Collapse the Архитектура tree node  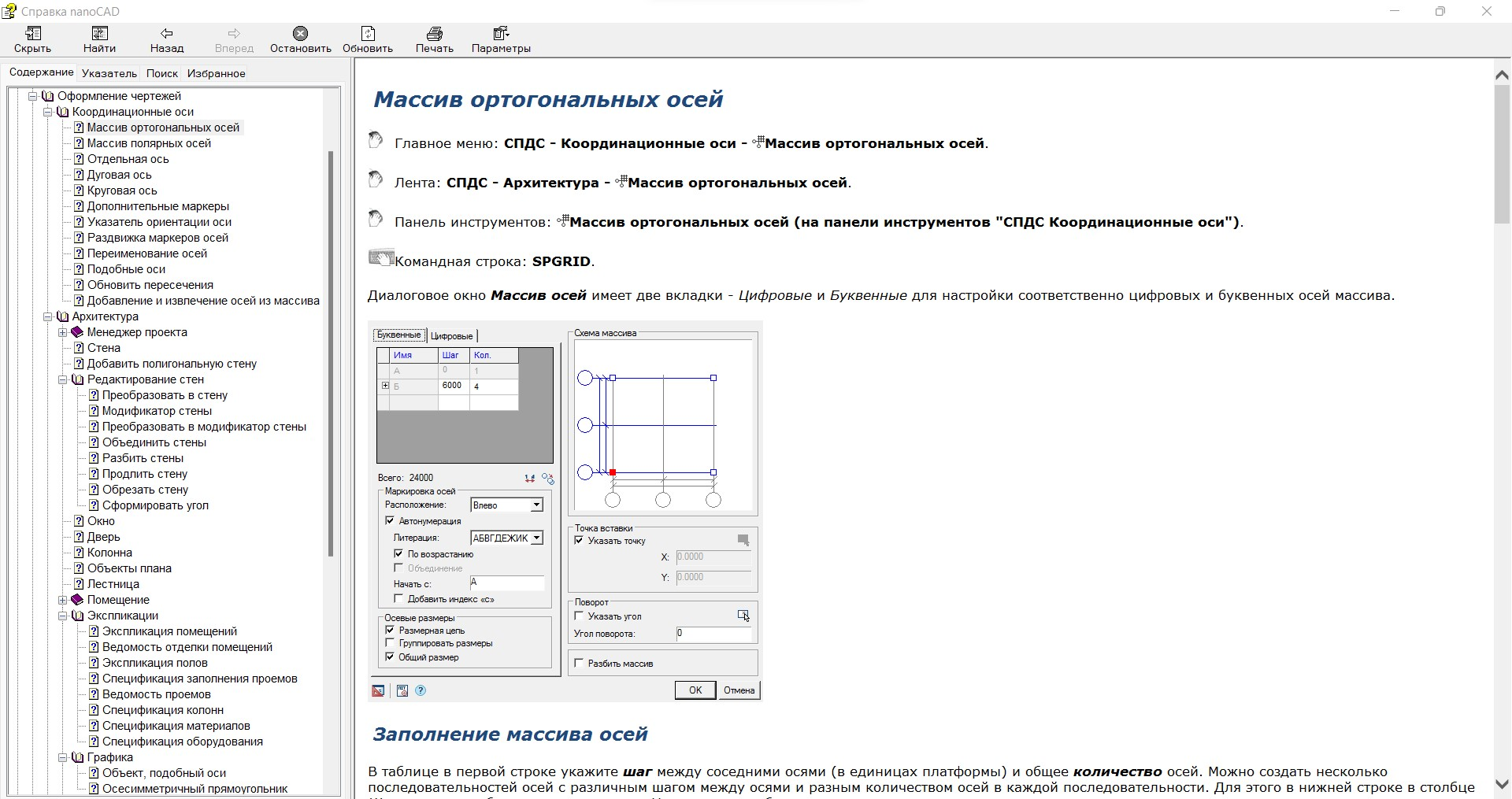(48, 316)
